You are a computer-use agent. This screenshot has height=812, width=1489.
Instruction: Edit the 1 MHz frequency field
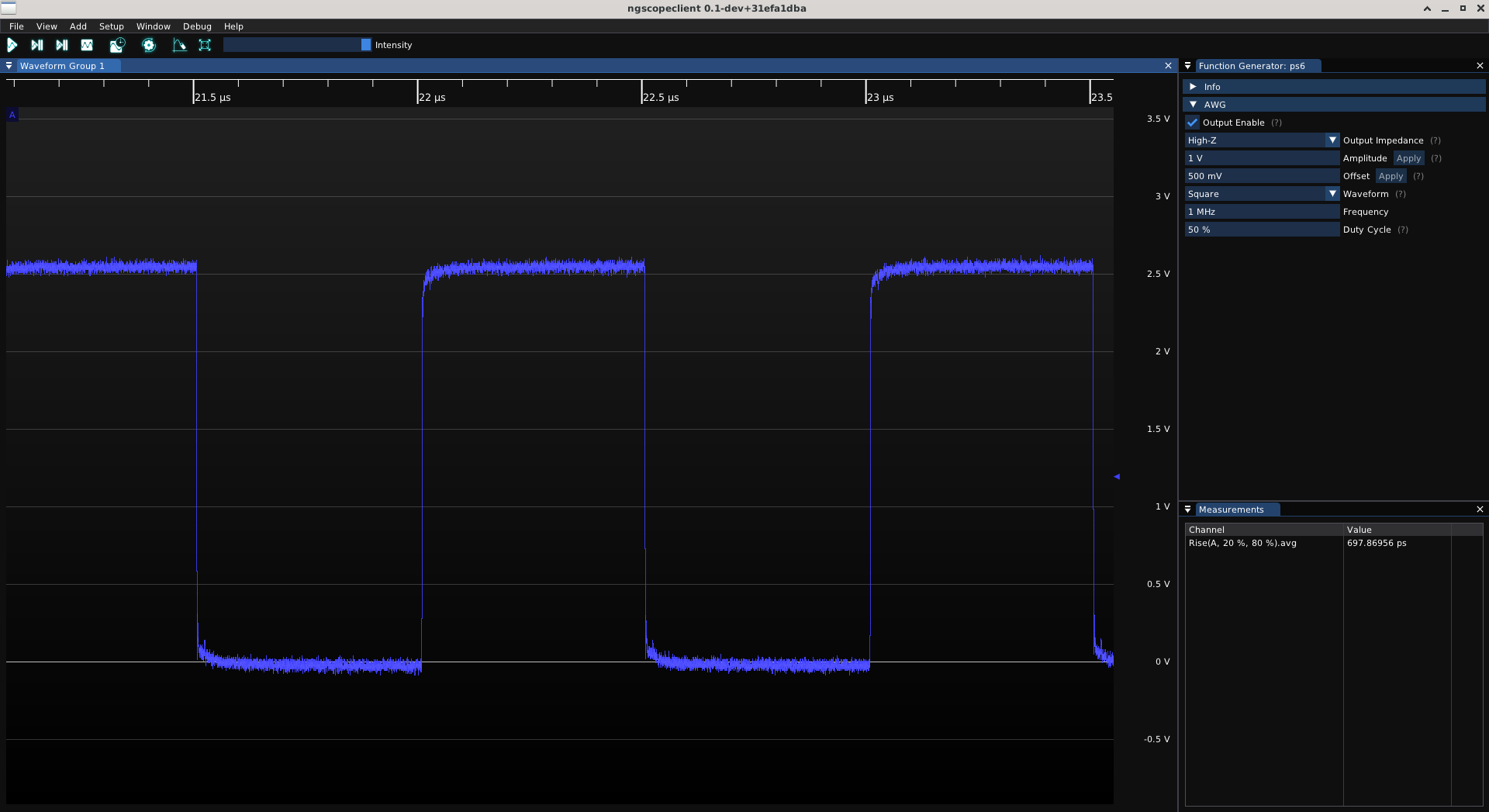click(x=1262, y=212)
